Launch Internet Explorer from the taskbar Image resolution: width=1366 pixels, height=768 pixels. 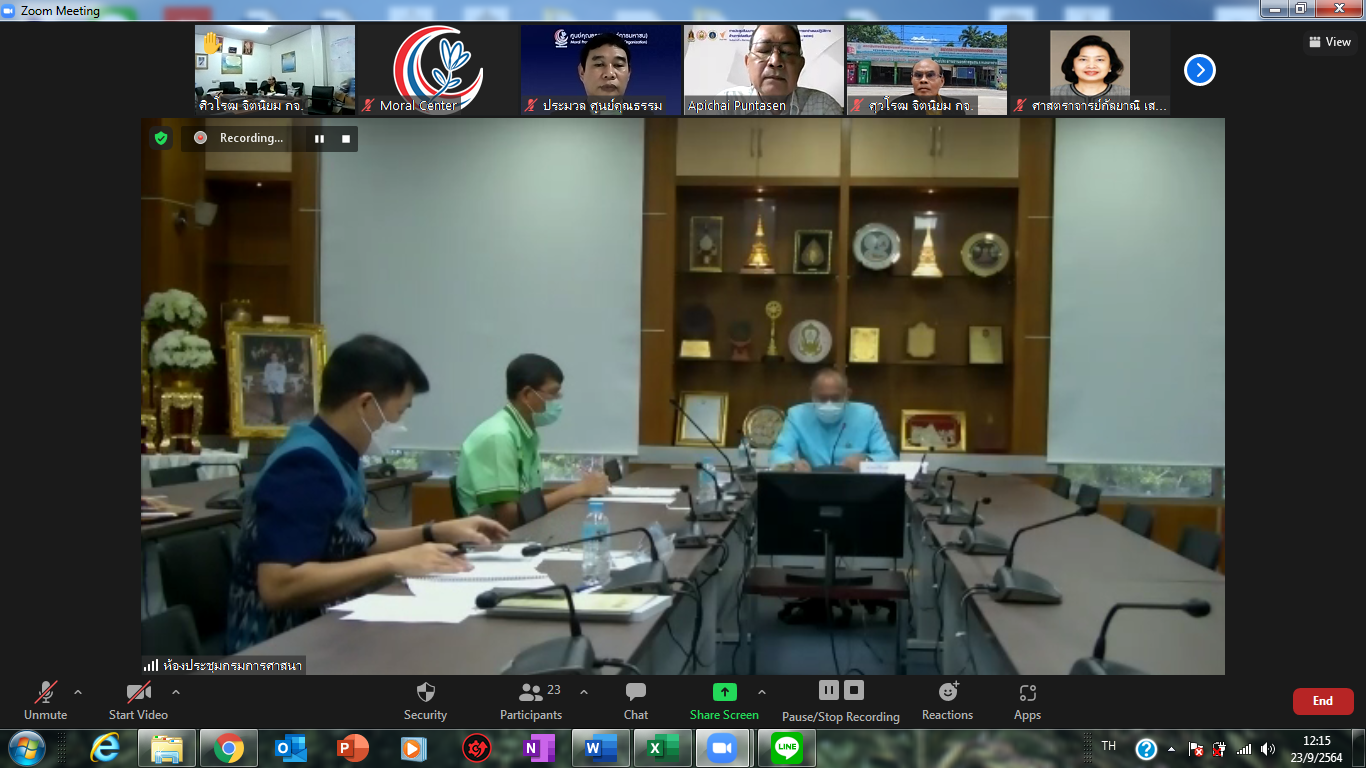point(105,748)
